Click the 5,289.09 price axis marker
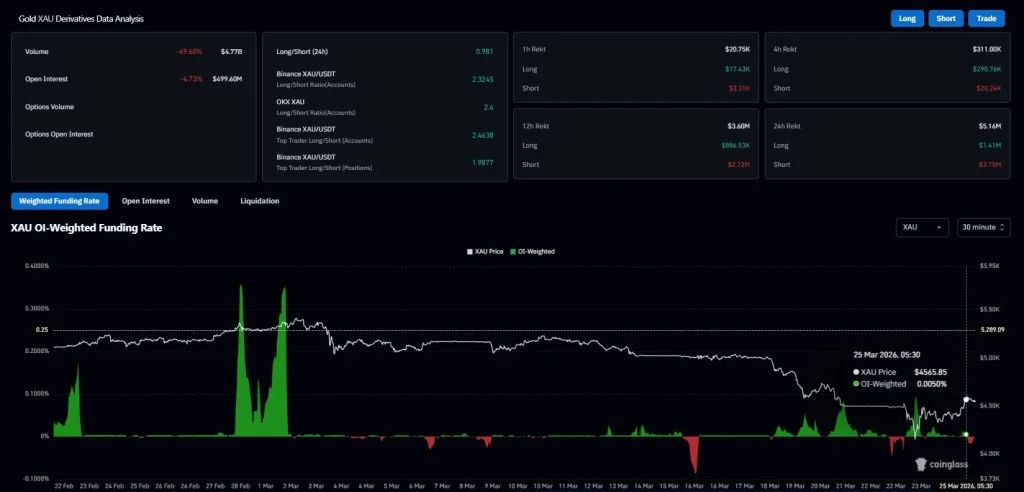The height and width of the screenshot is (492, 1024). [993, 330]
